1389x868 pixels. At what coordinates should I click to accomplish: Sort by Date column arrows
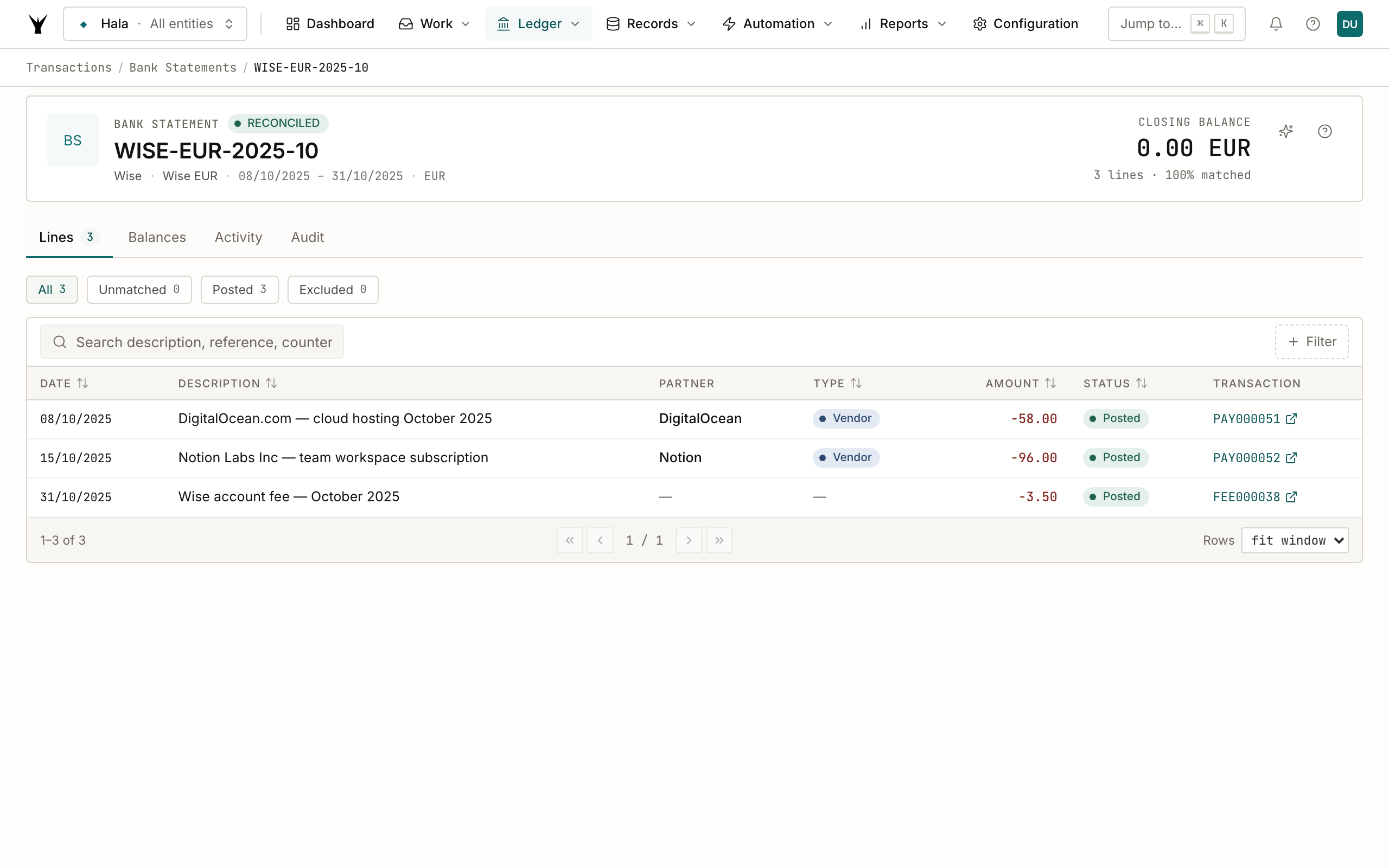(82, 383)
